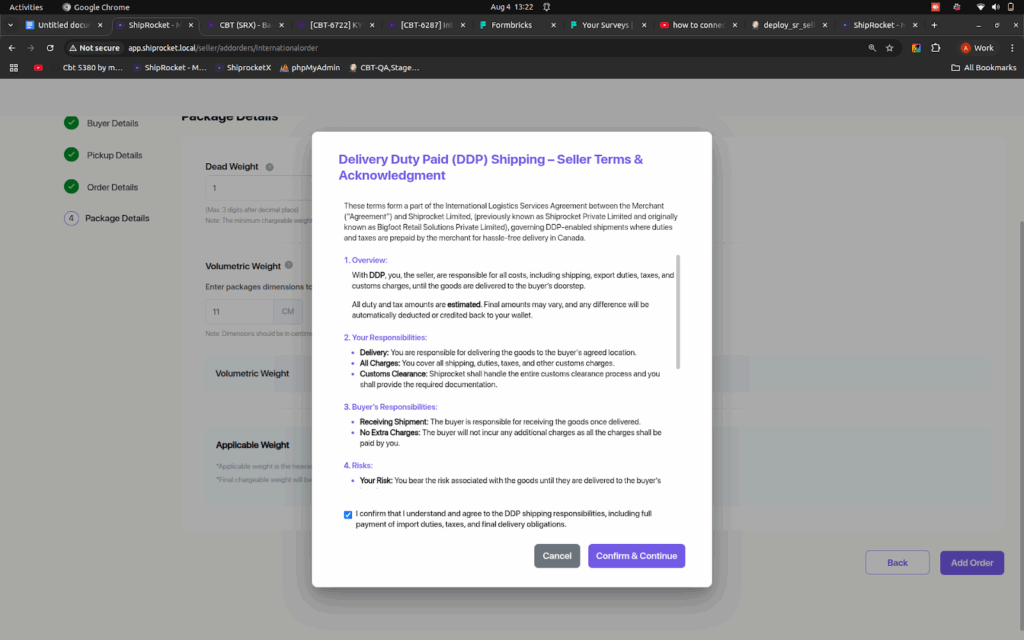Reload the page with browser refresh icon
The height and width of the screenshot is (640, 1024).
pyautogui.click(x=50, y=47)
